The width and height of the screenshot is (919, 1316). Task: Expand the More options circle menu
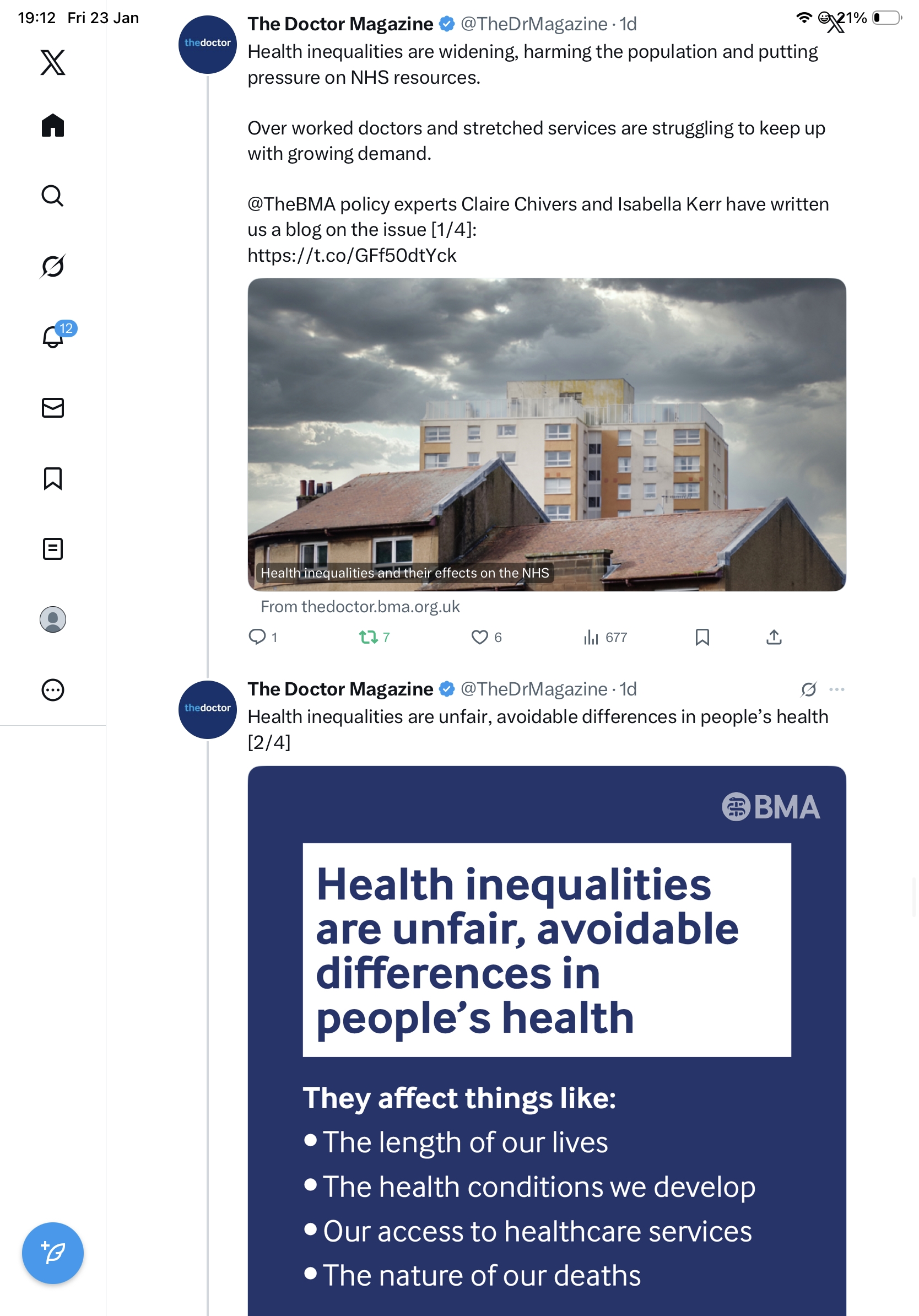tap(53, 689)
